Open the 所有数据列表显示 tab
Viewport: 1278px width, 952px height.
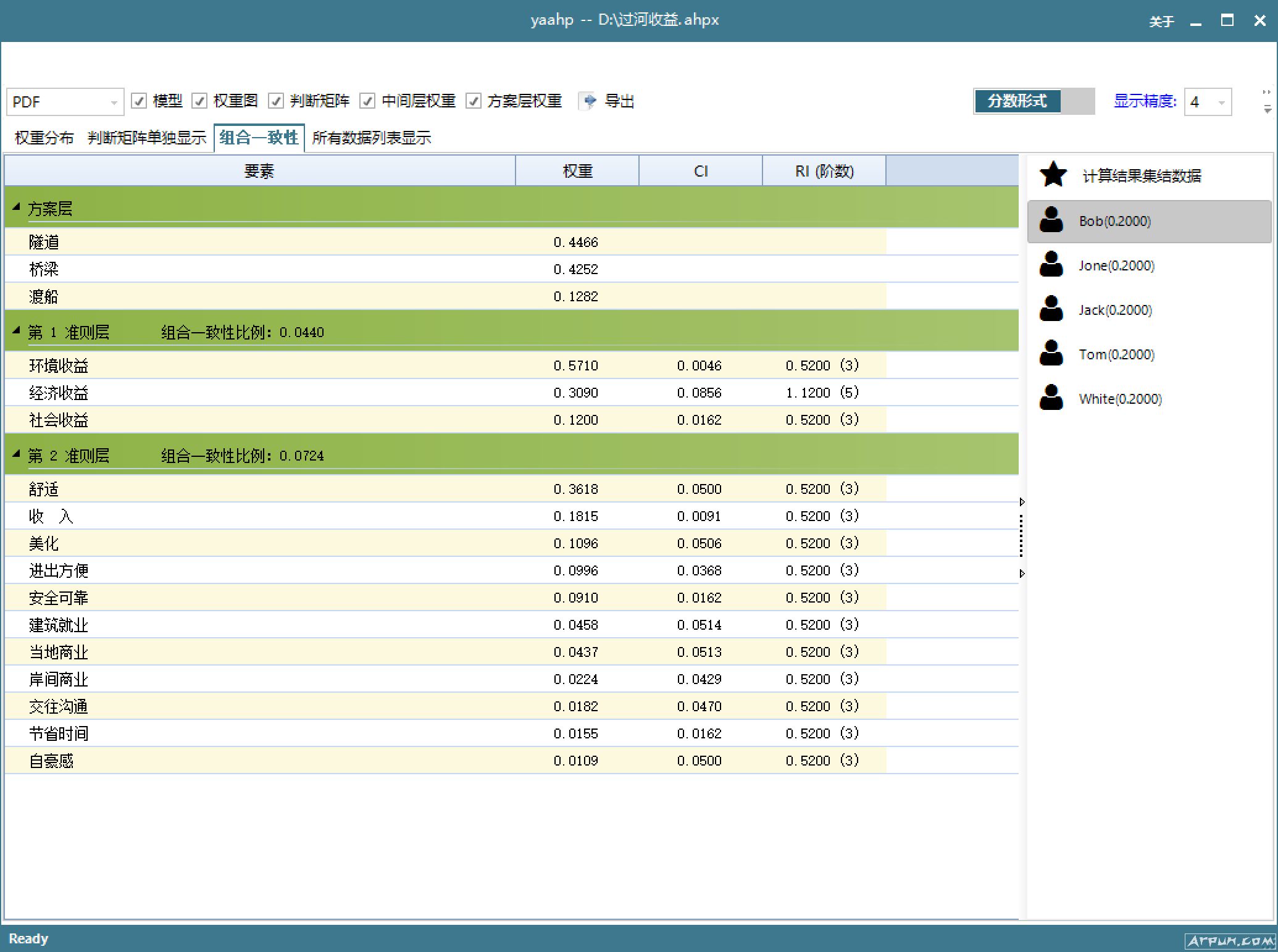[x=371, y=138]
